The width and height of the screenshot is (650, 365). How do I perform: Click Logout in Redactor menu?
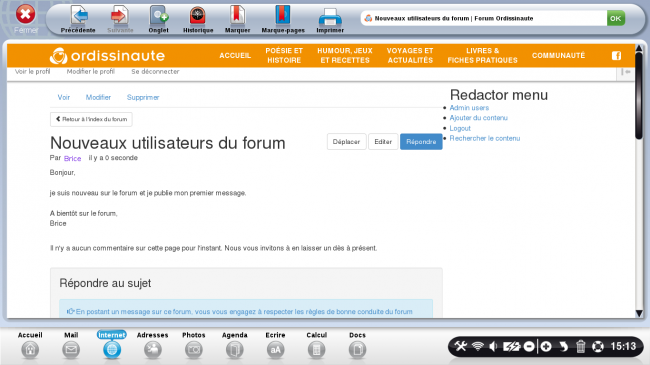pos(460,129)
